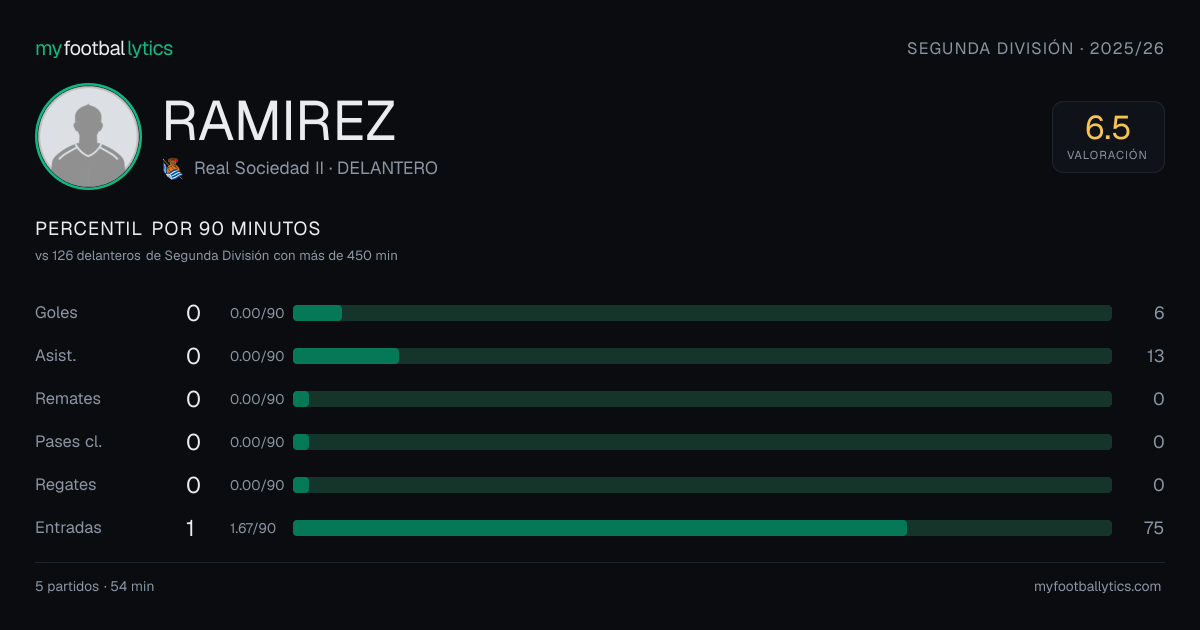Click the Asist. percentile value 13
The image size is (1200, 630).
click(1155, 356)
